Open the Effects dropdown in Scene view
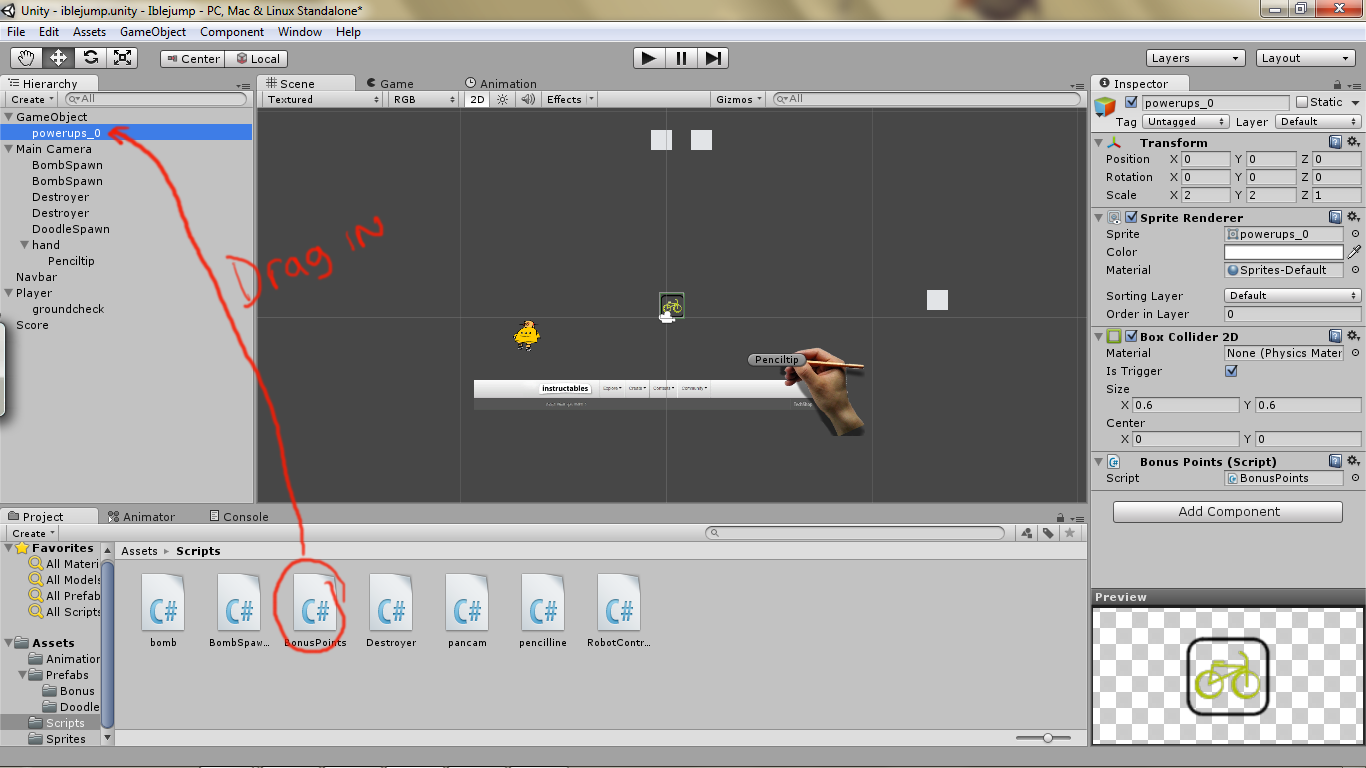Screen dimensions: 1366x768 (570, 99)
